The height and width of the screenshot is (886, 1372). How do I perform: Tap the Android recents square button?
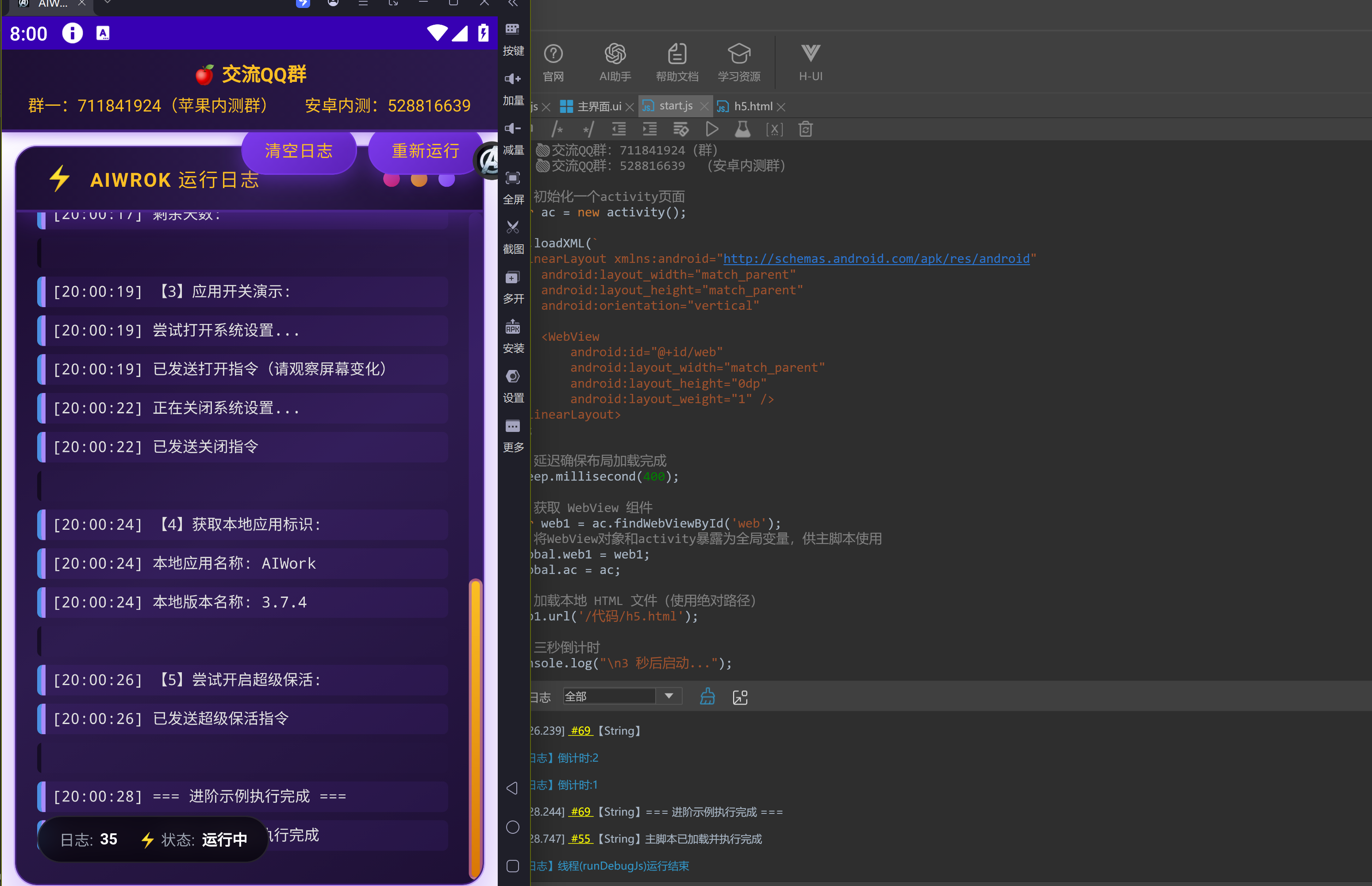tap(512, 866)
